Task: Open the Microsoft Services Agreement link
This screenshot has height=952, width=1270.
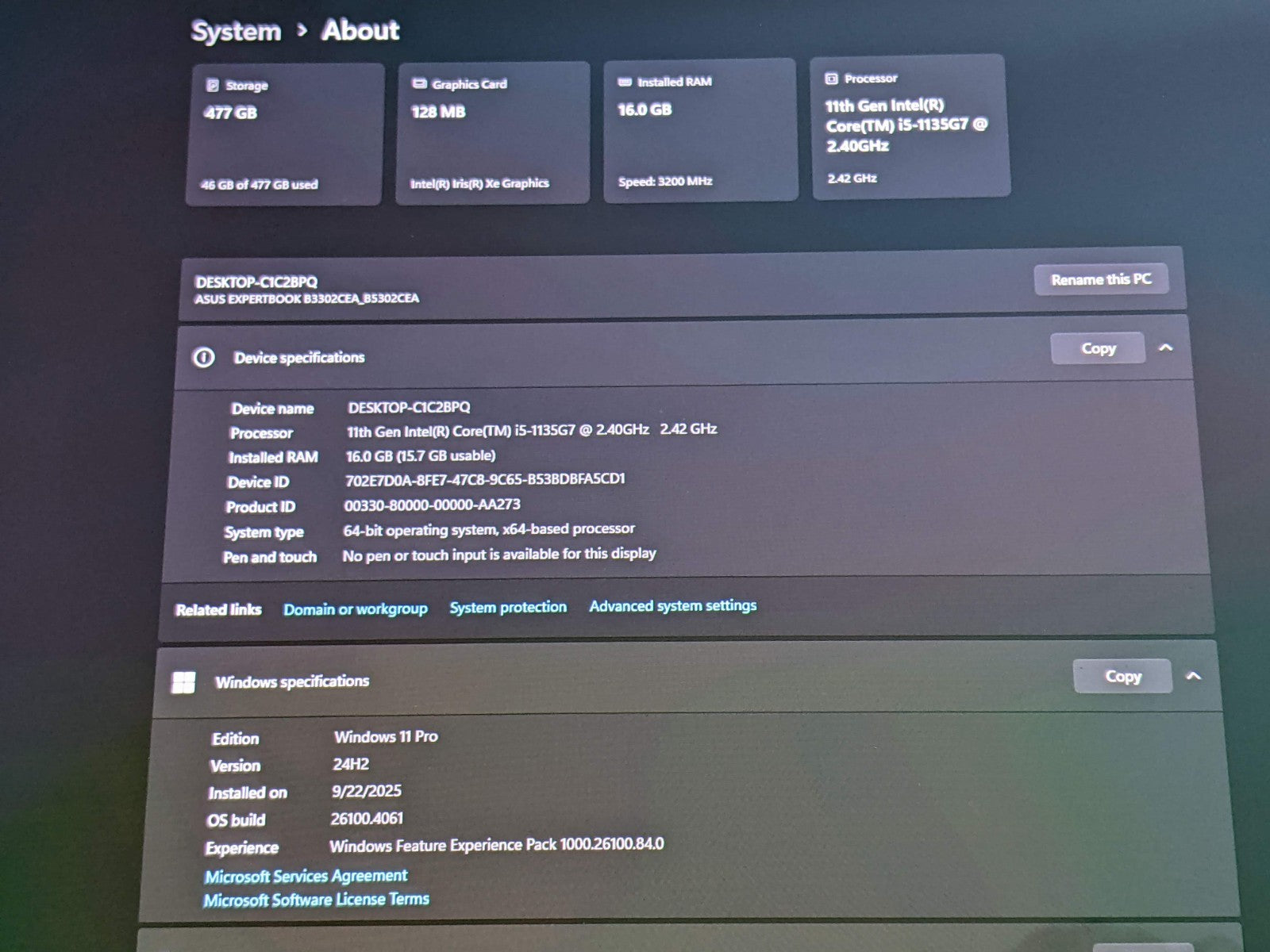Action: click(306, 876)
